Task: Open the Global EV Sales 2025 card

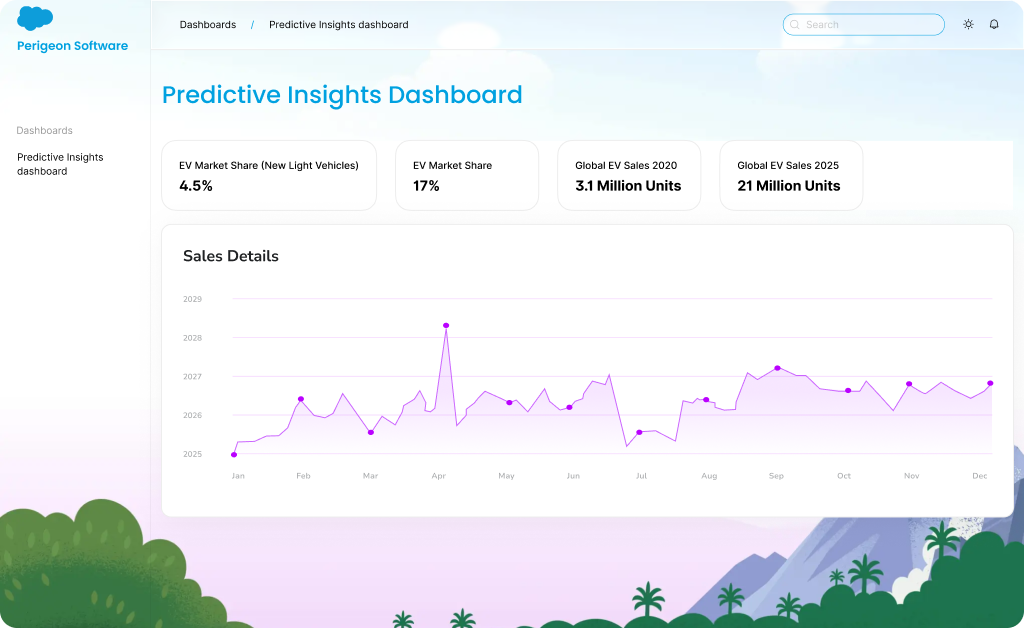Action: tap(791, 176)
